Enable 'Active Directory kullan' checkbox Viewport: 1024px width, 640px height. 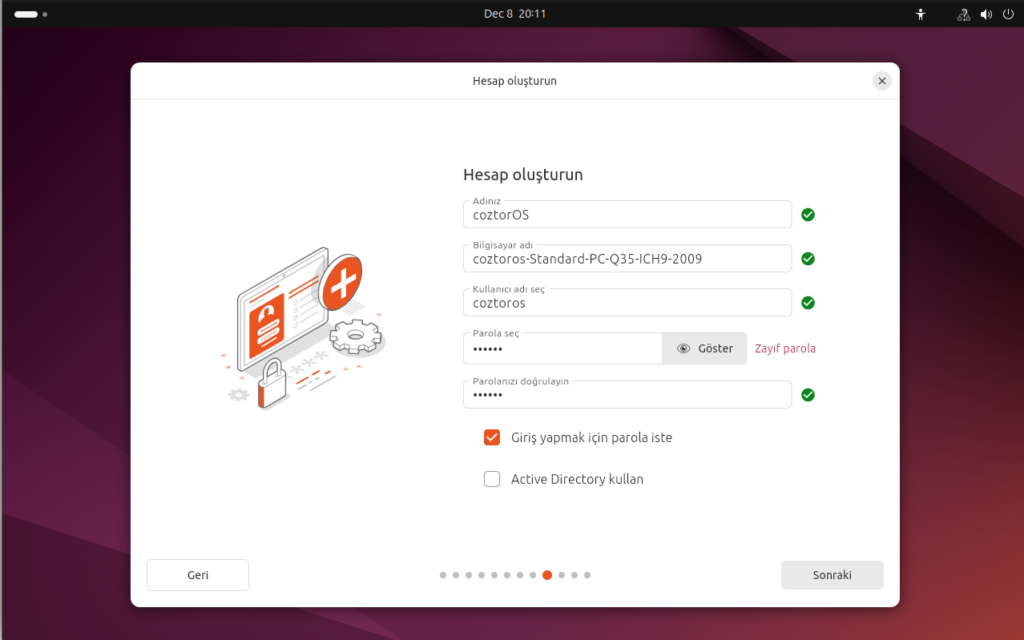coord(492,479)
